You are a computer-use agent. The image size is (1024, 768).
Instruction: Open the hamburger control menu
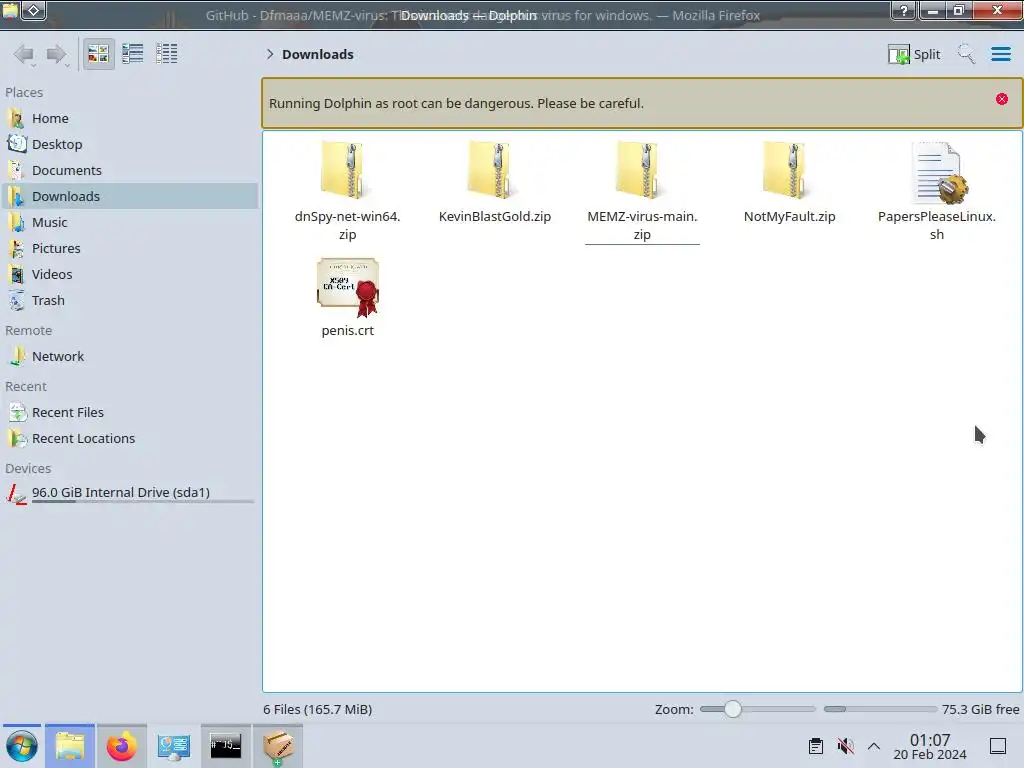[1000, 54]
